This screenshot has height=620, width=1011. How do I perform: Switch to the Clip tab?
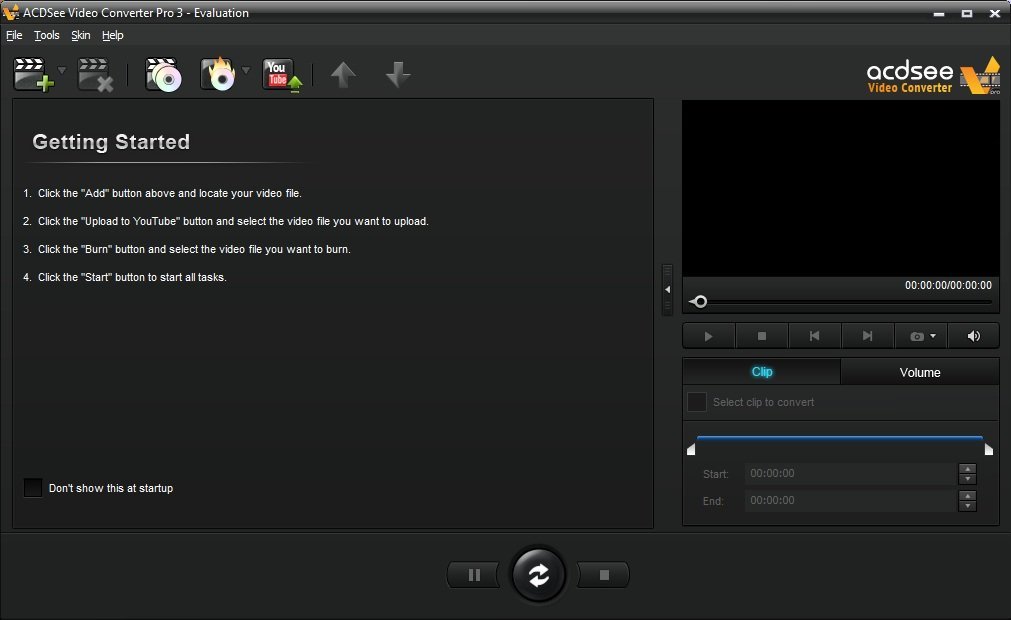(761, 372)
